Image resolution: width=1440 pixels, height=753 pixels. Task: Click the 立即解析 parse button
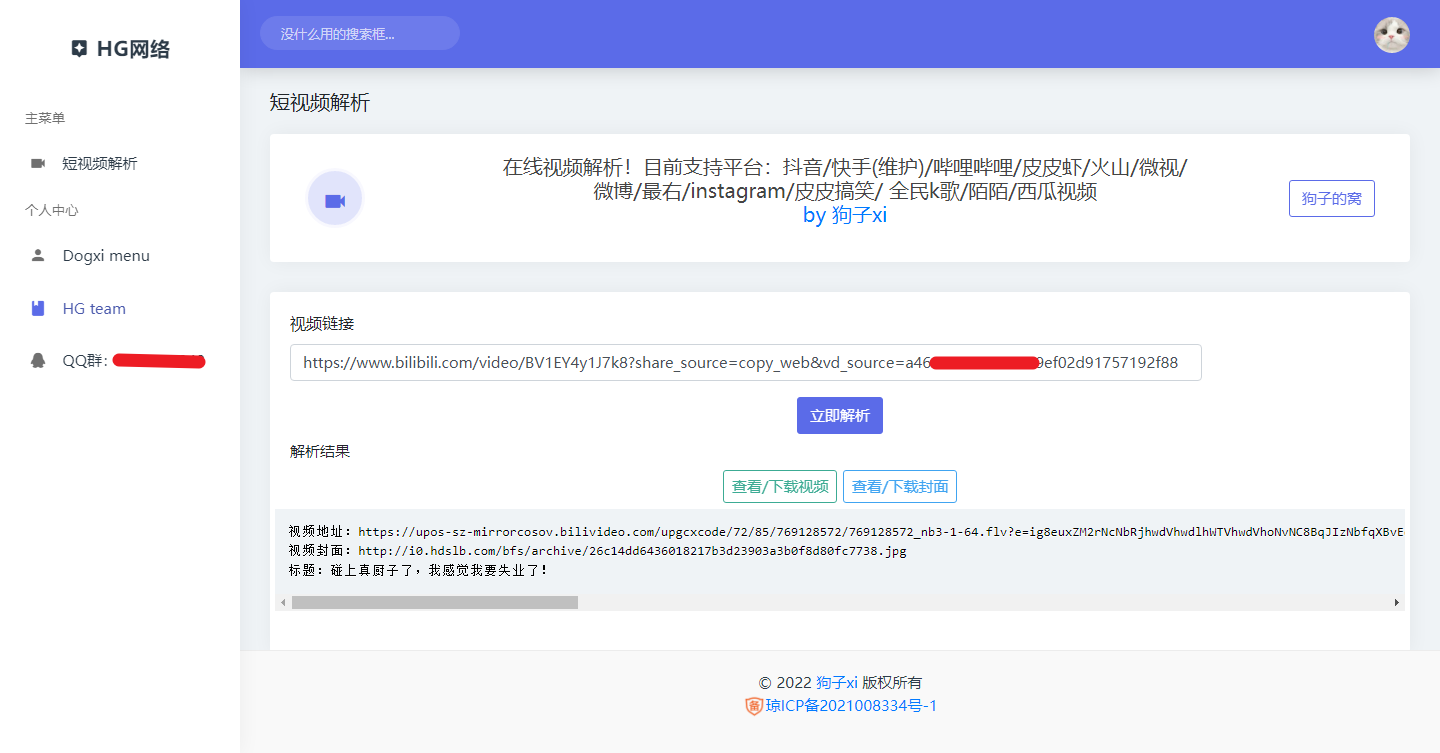point(840,416)
